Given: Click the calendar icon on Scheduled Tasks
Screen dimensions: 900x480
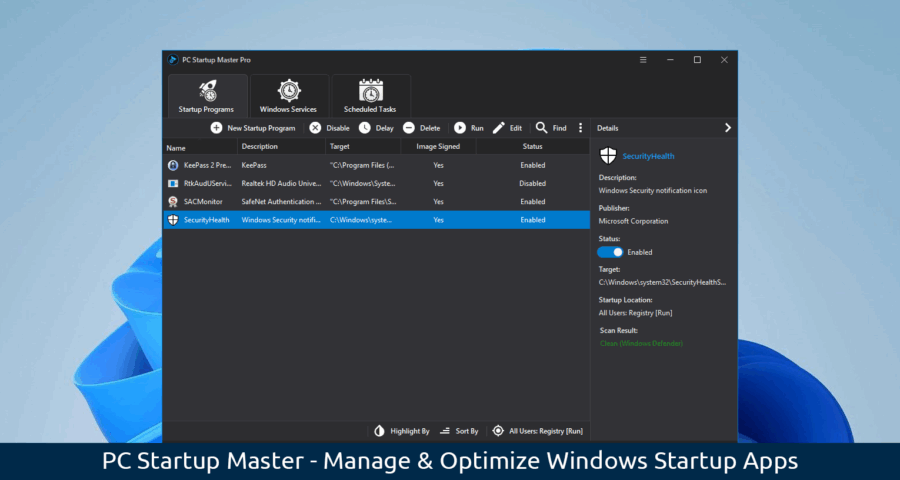Looking at the screenshot, I should click(371, 90).
